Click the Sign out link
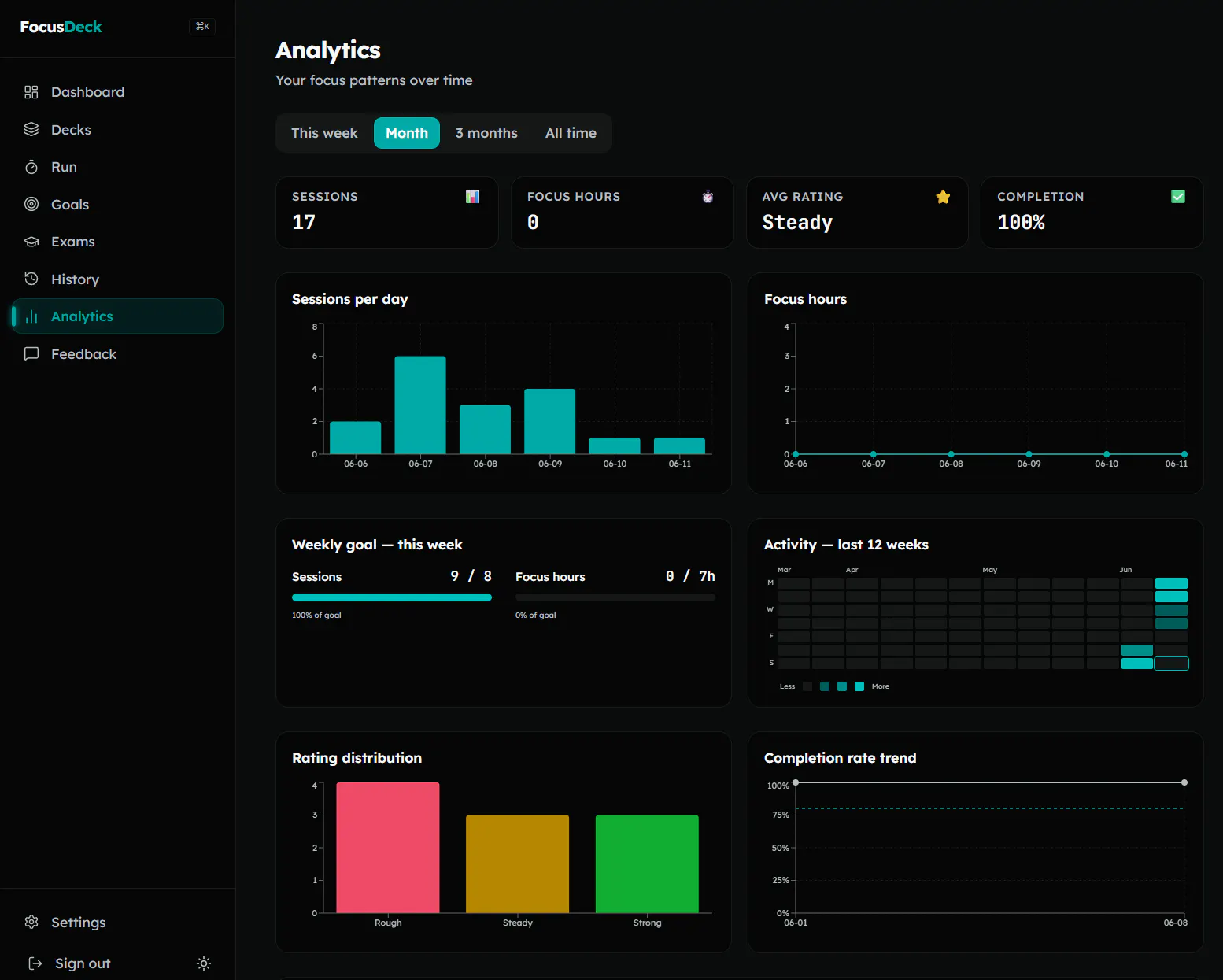The height and width of the screenshot is (980, 1223). pos(83,963)
